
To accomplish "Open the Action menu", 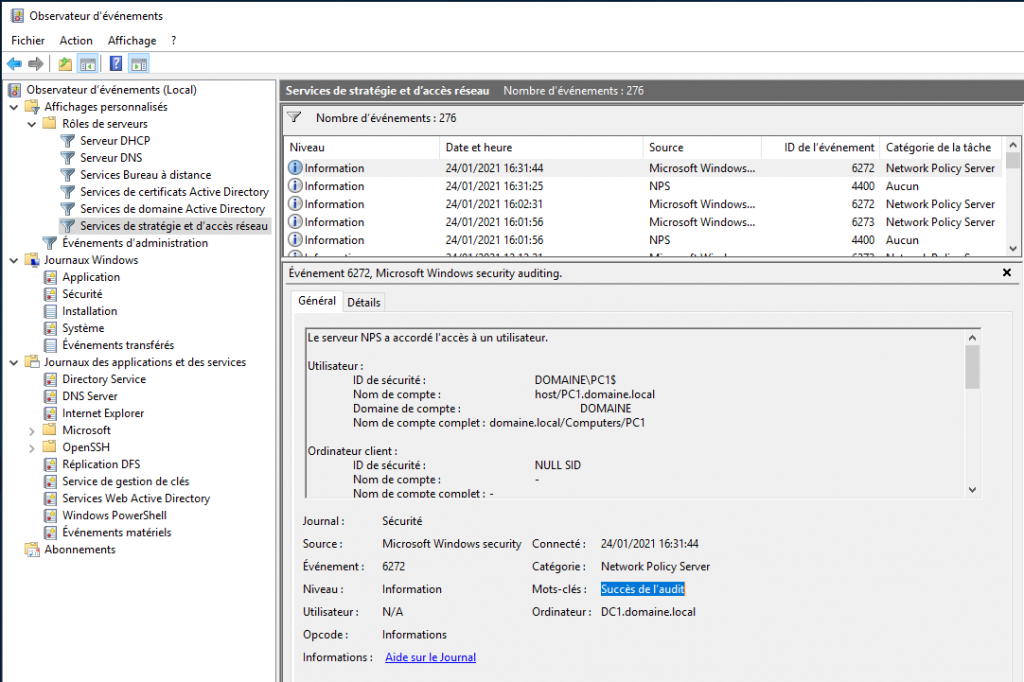I will pos(76,41).
